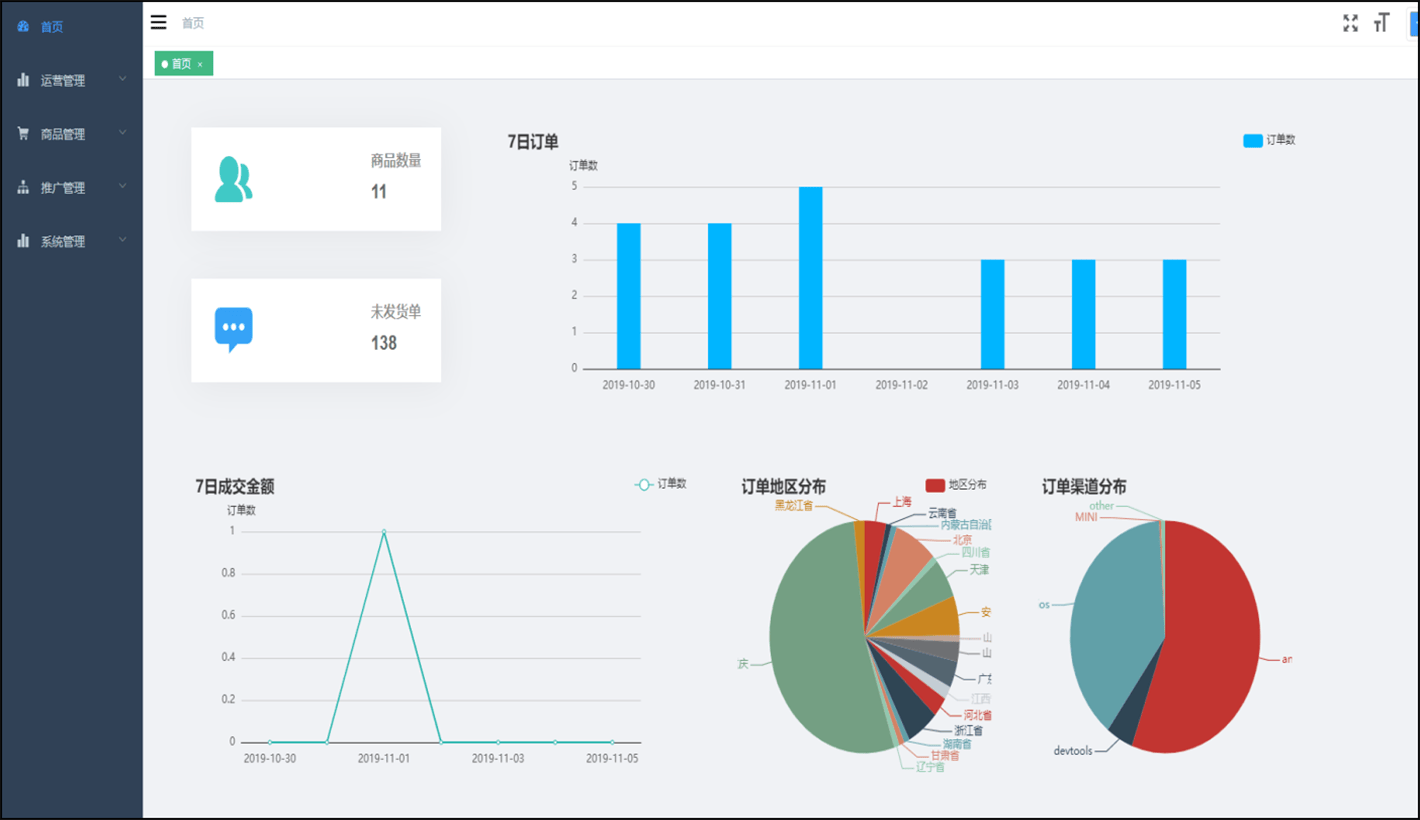Close the 首页 tab with x button

tap(200, 65)
